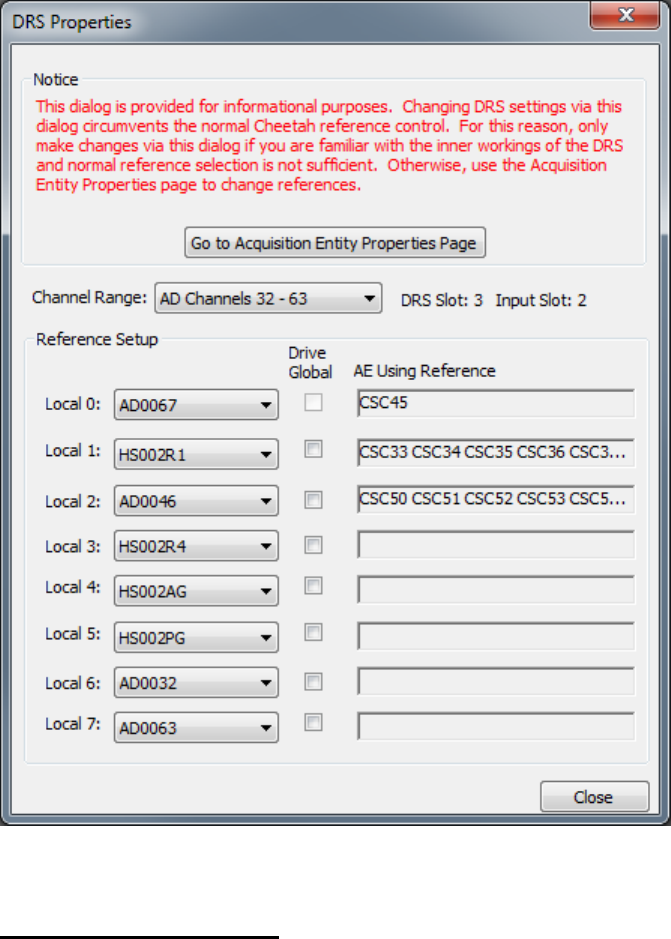Screen dimensions: 671x939
Task: Open Local 0 reference dropdown AD0067
Action: 196,405
